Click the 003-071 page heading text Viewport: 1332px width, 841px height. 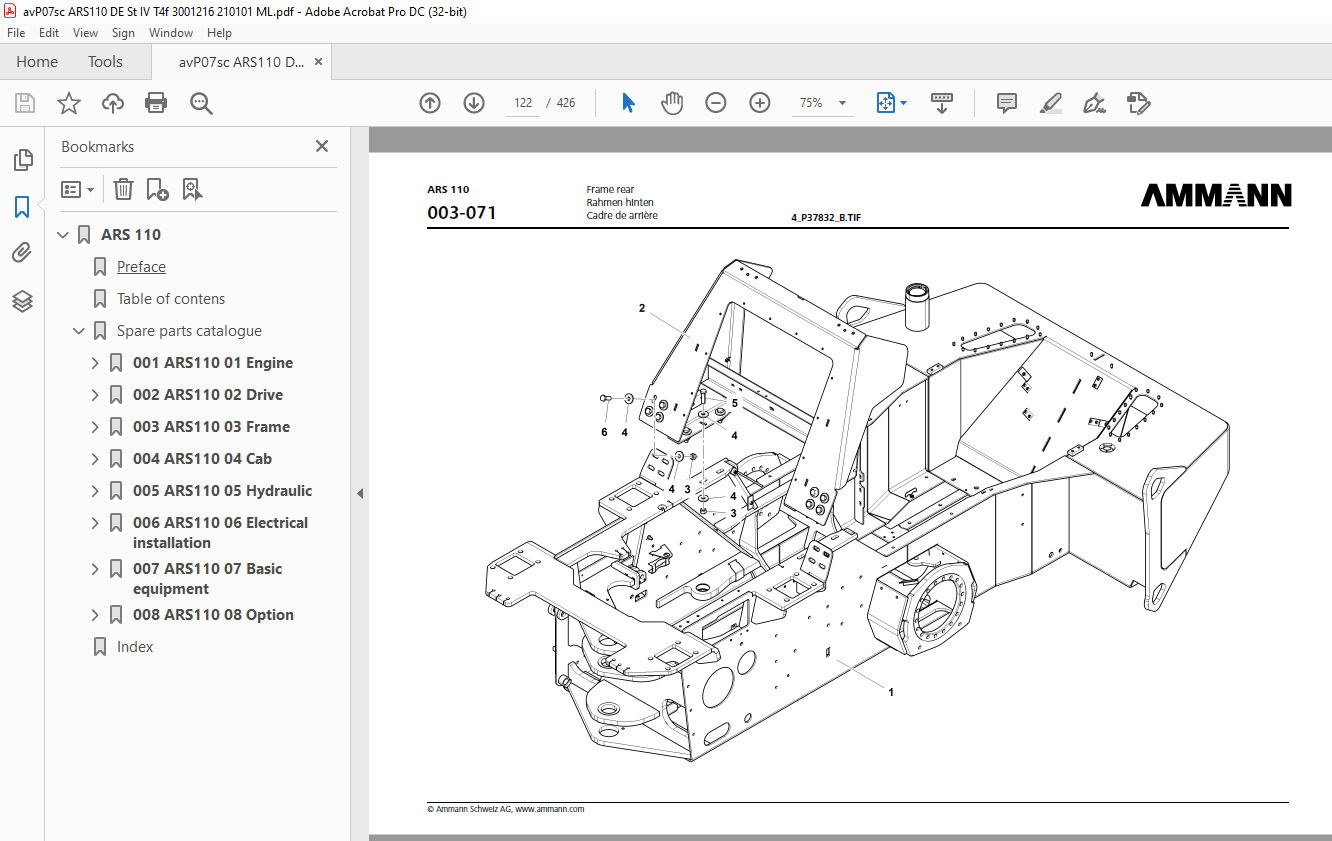(x=462, y=213)
